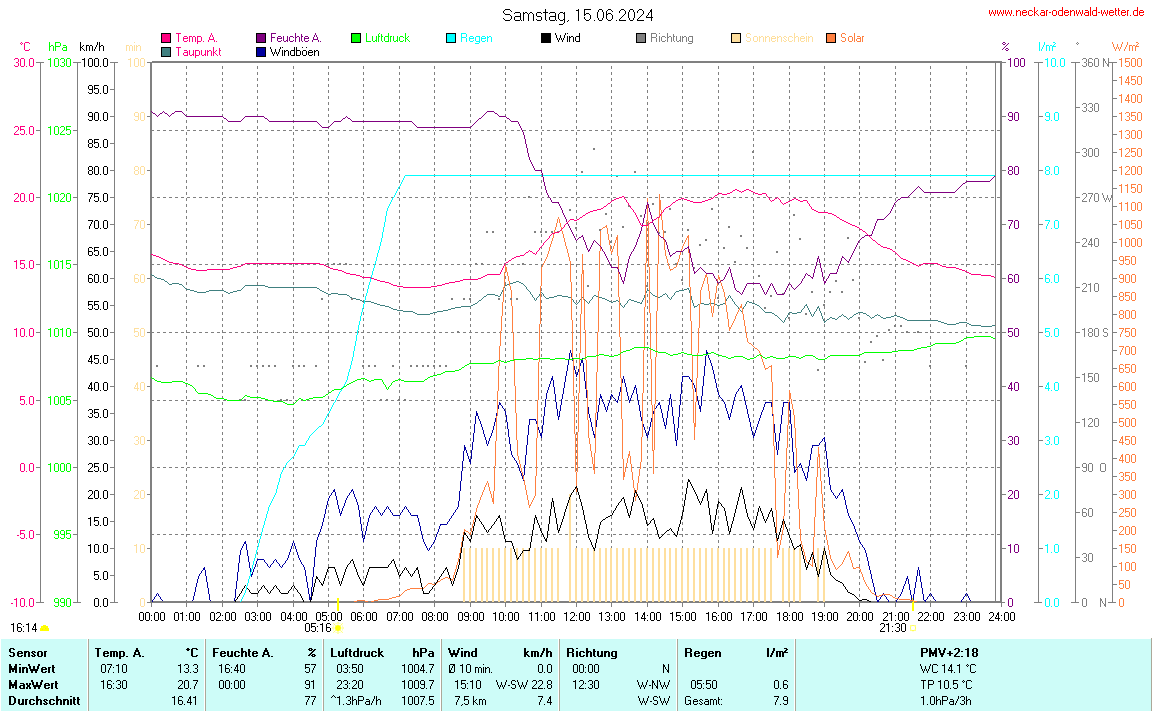Screen dimensions: 1152x711
Task: Click the Sensor column header in table
Action: pyautogui.click(x=27, y=652)
